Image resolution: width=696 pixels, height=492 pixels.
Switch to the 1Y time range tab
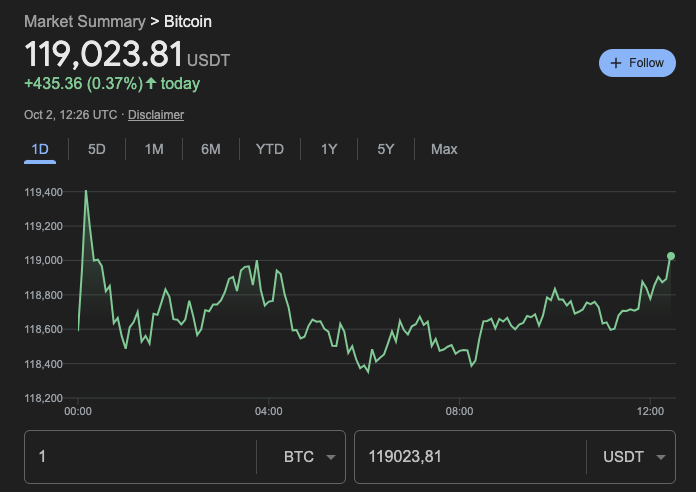click(329, 149)
